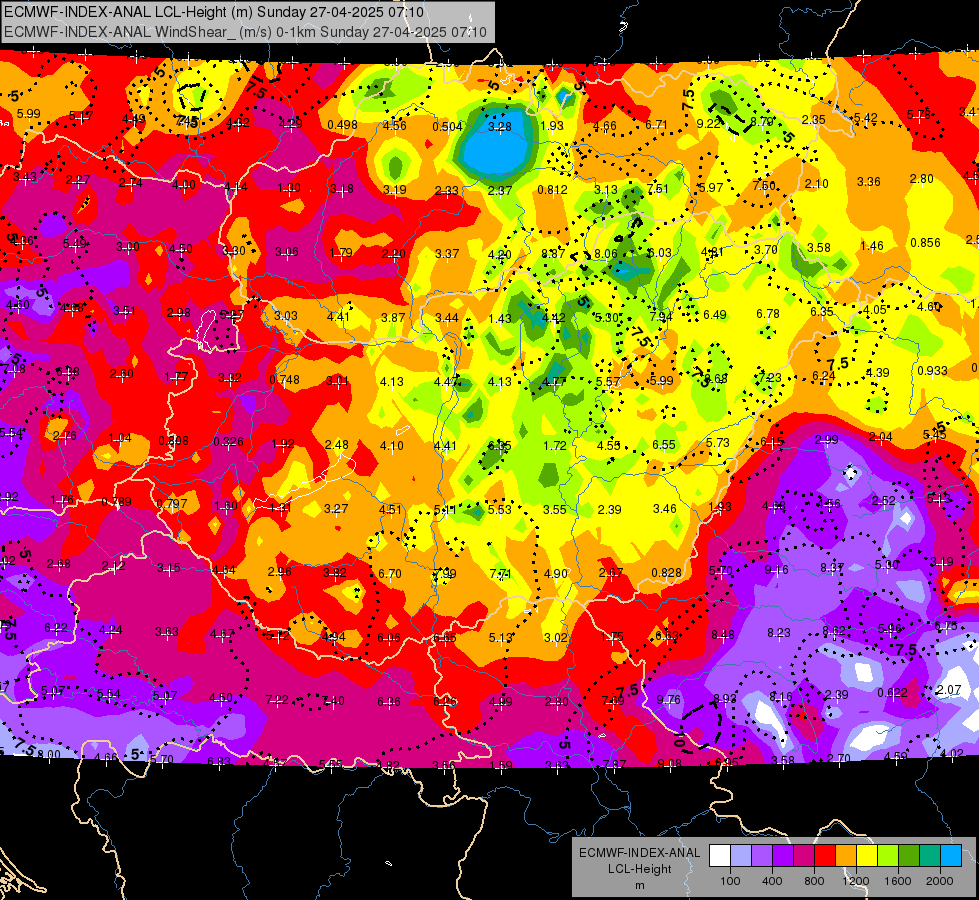Click the wind shear value 0.789
979x900 pixels.
pos(116,502)
